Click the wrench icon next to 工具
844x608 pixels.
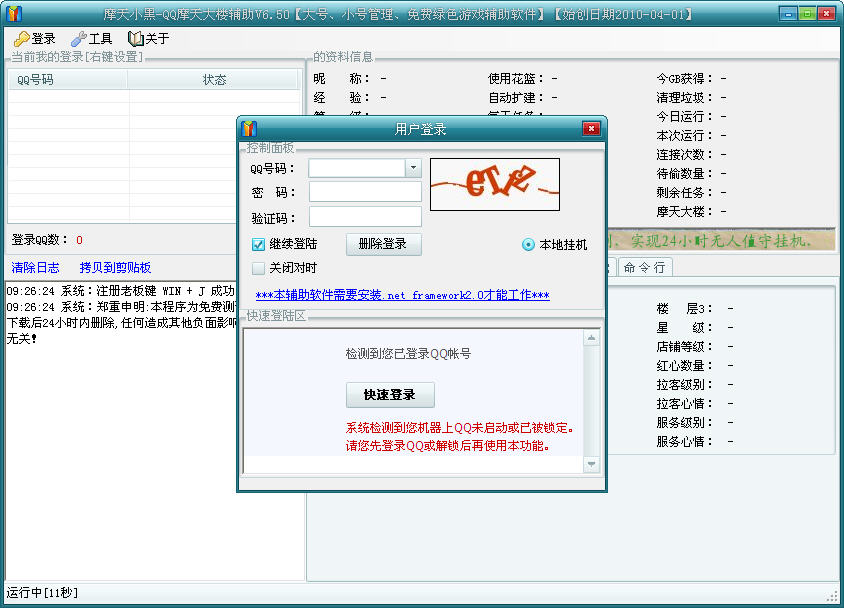pos(79,39)
